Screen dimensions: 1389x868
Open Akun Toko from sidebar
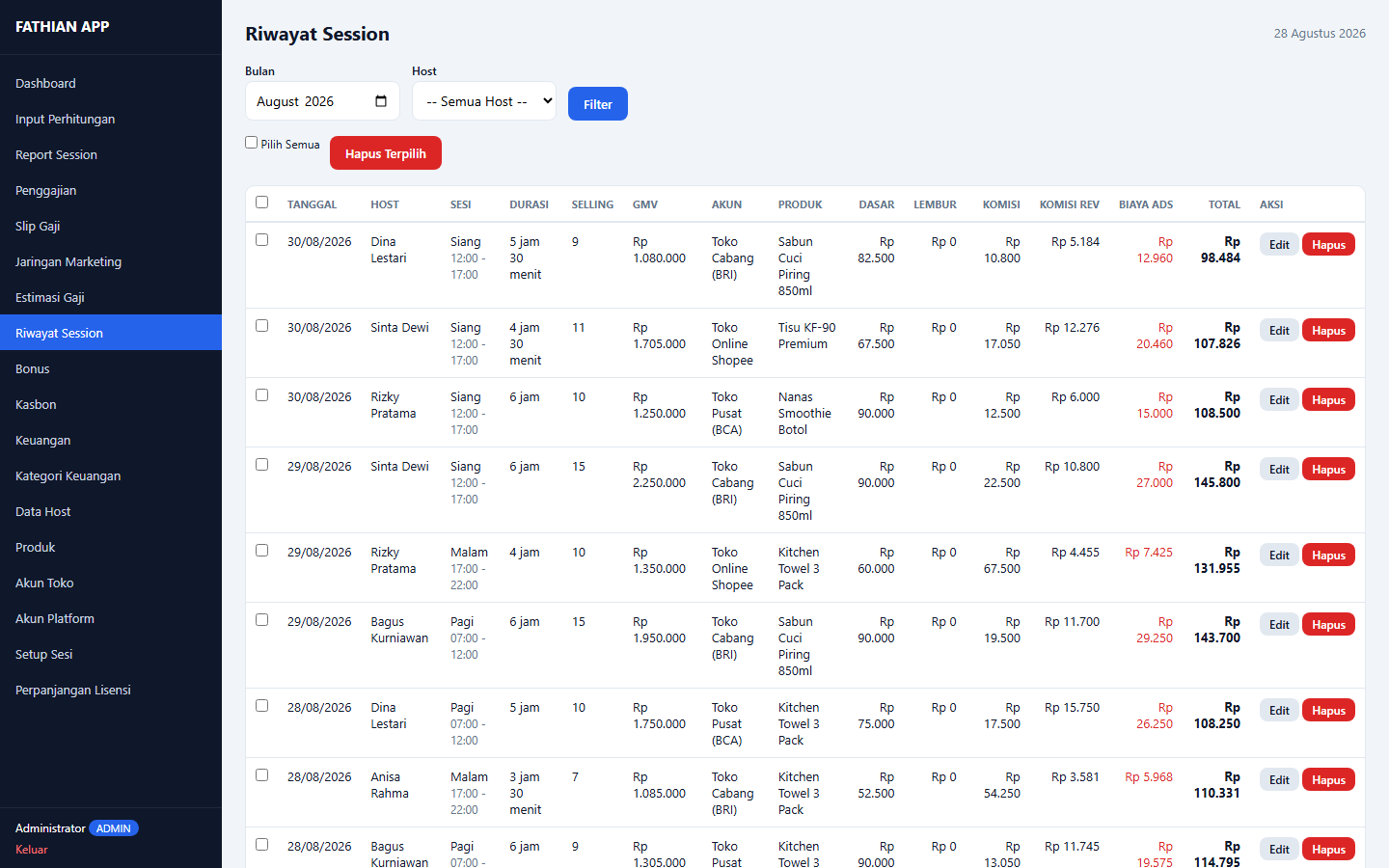(x=111, y=583)
